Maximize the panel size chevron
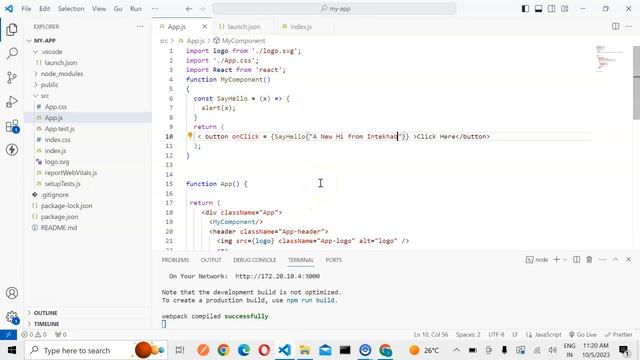Image resolution: width=640 pixels, height=360 pixels. click(615, 260)
